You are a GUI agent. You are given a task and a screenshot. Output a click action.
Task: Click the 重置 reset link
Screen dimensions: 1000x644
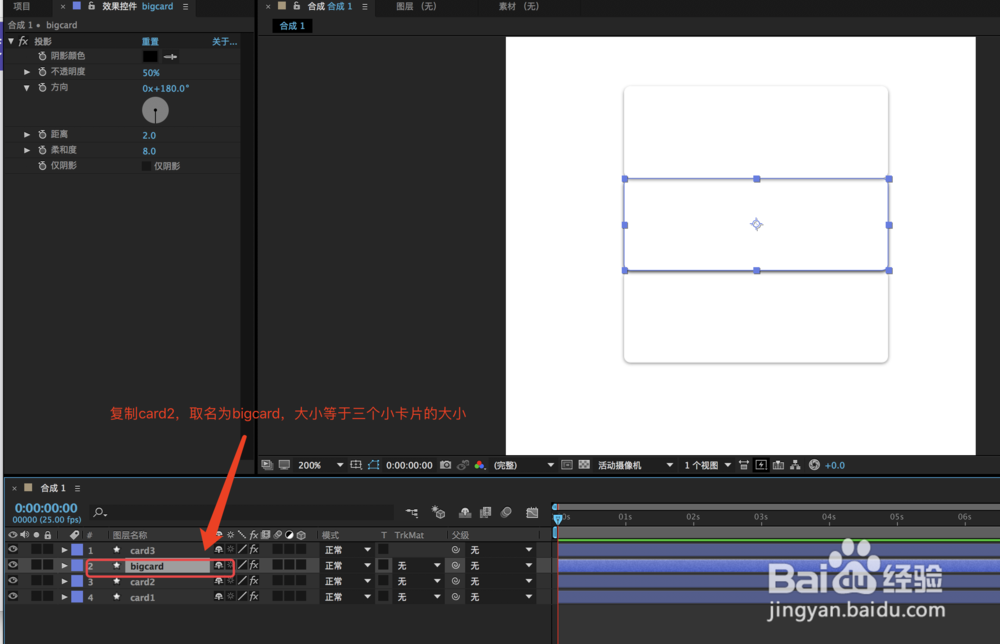(150, 41)
